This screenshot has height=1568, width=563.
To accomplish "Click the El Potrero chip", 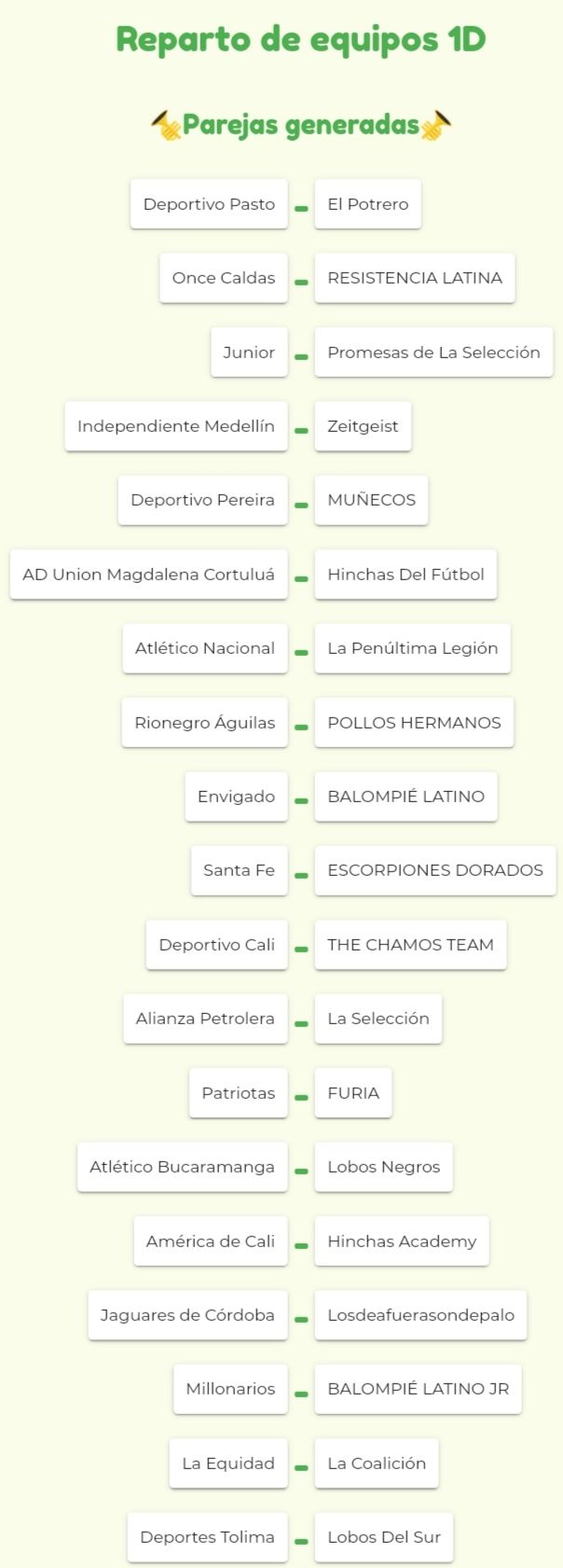I will pyautogui.click(x=368, y=204).
